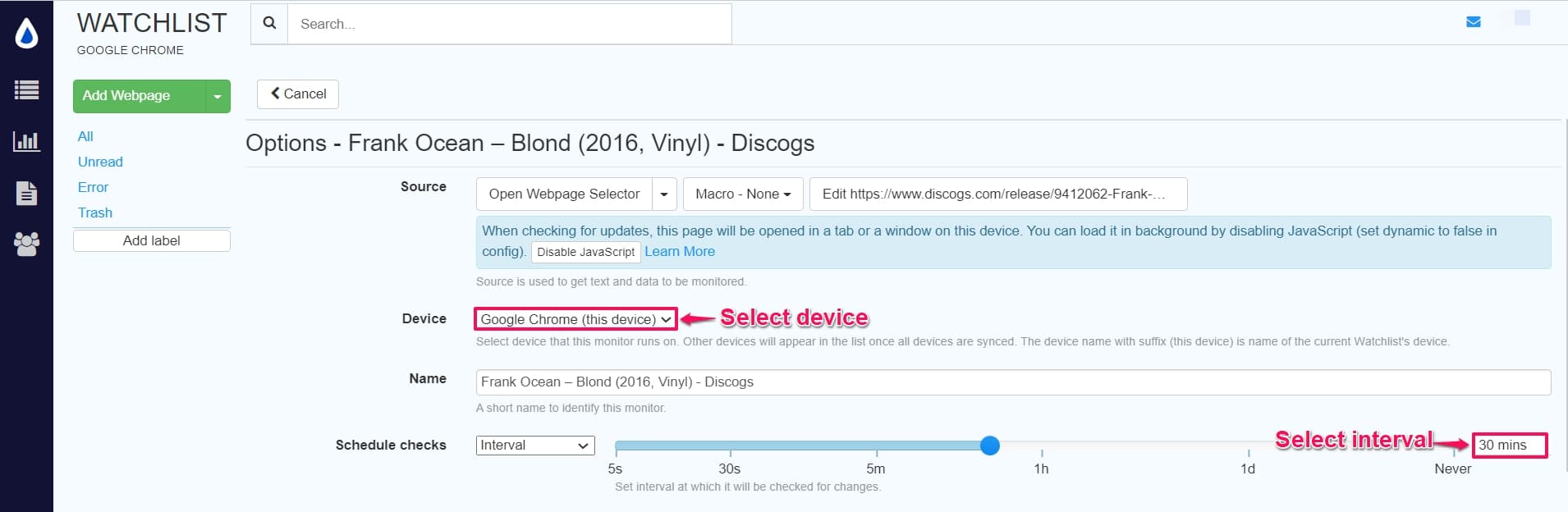Show items in the Trash filter
This screenshot has width=1568, height=512.
95,213
